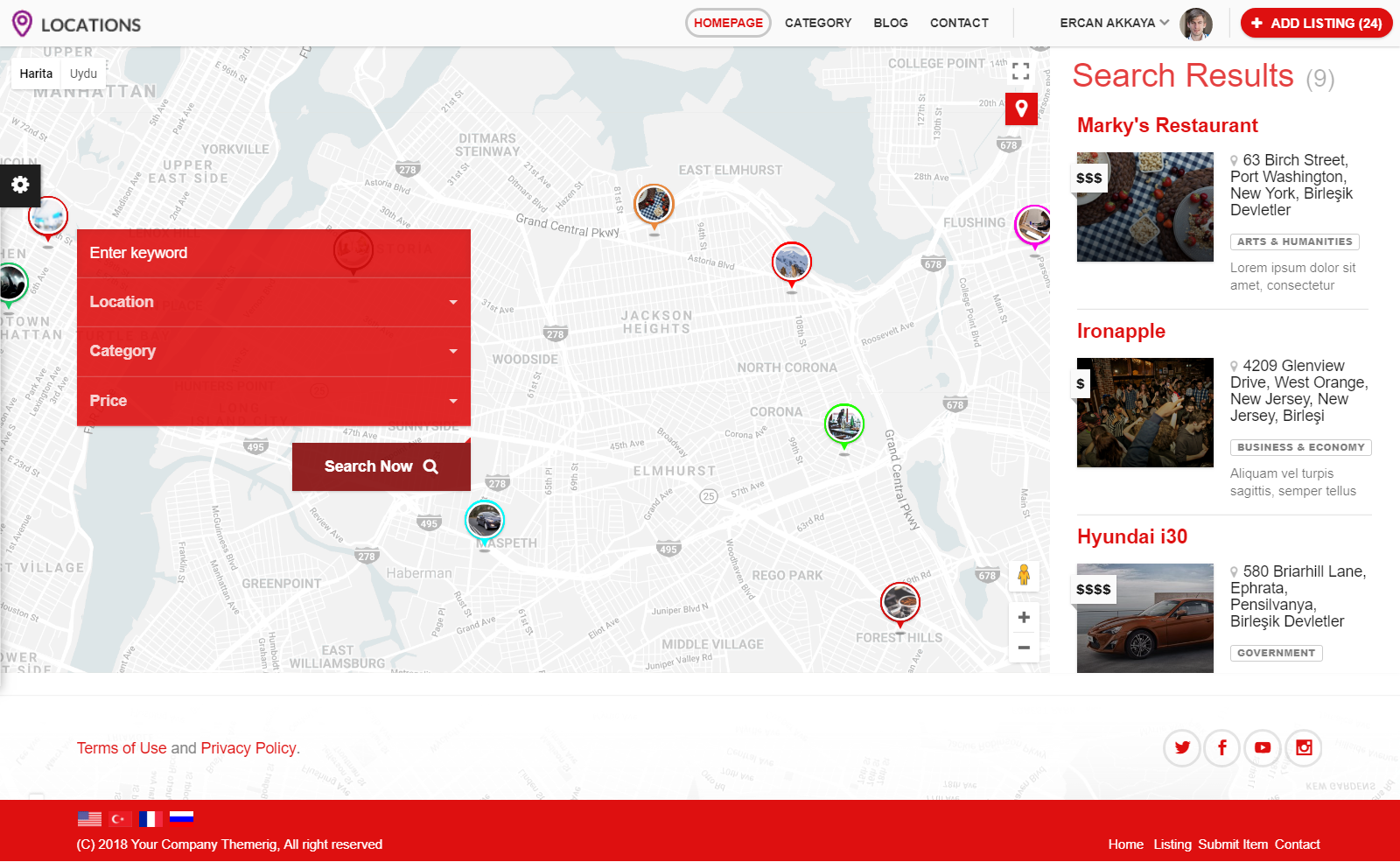This screenshot has height=862, width=1400.
Task: Switch language with the Turkish flag
Action: 120,819
